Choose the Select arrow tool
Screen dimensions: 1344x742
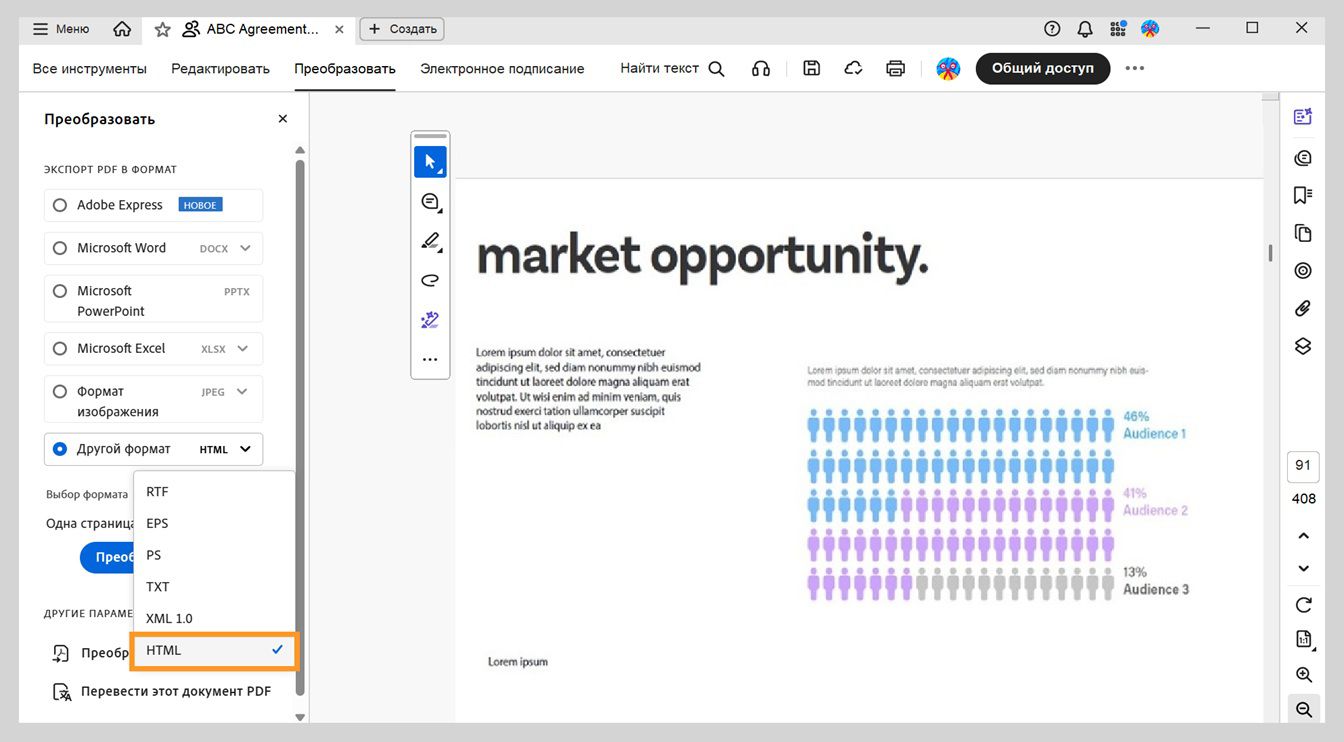[x=430, y=162]
